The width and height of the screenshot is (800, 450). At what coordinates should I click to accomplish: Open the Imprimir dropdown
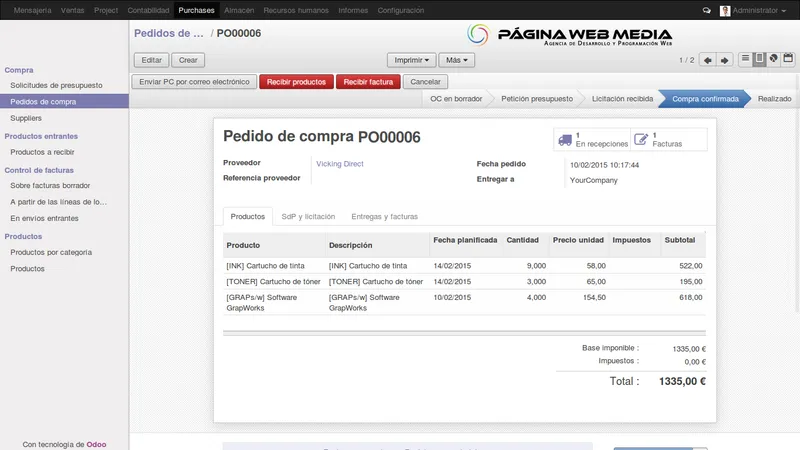(x=411, y=60)
